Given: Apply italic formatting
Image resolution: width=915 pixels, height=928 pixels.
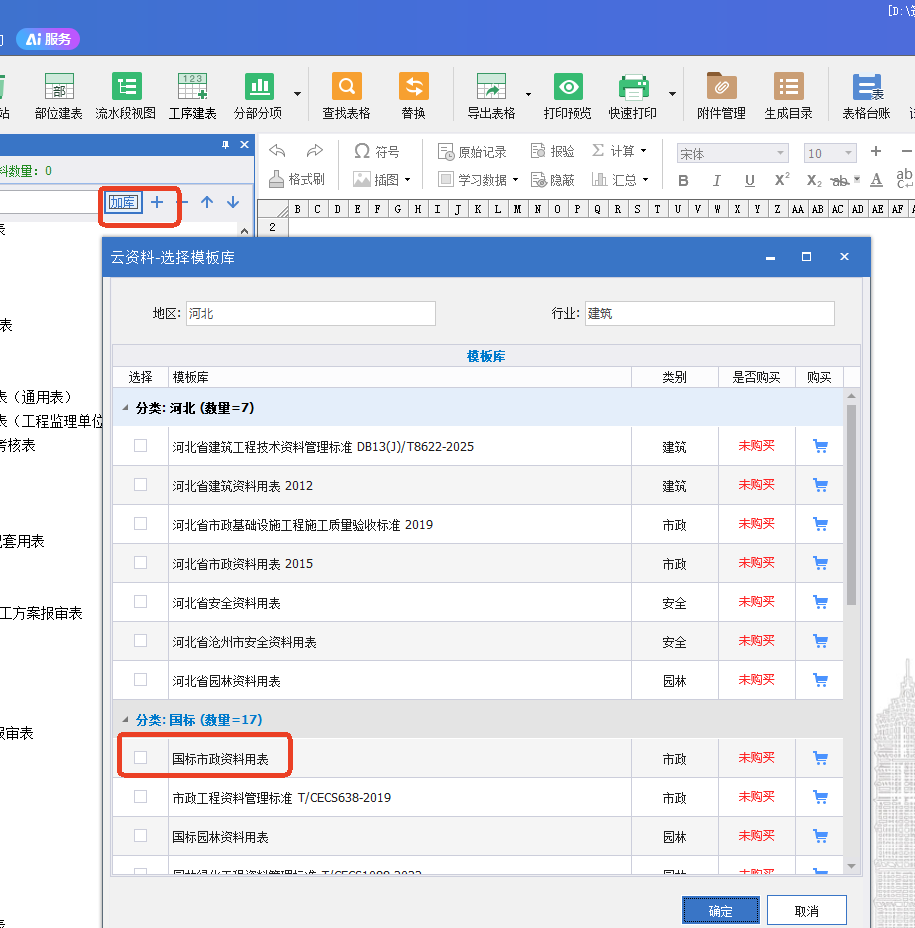Looking at the screenshot, I should 717,180.
